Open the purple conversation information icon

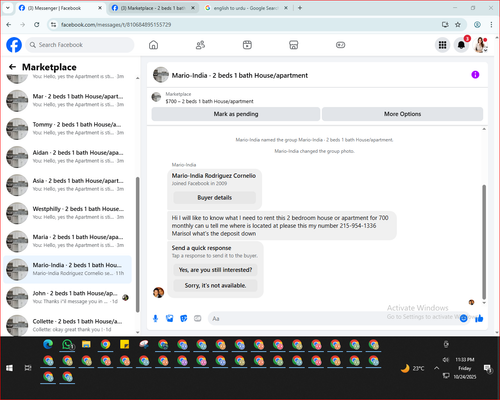point(475,75)
